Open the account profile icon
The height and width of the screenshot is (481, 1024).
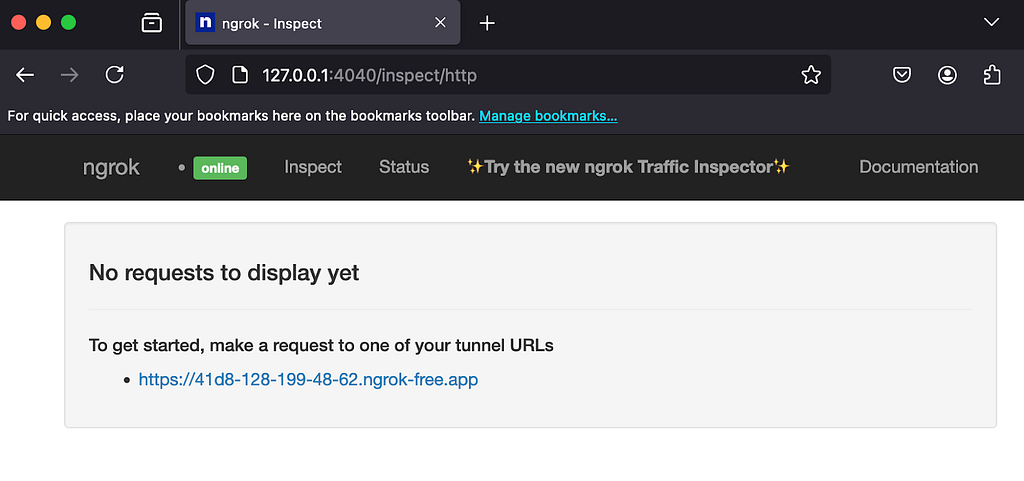(x=947, y=75)
